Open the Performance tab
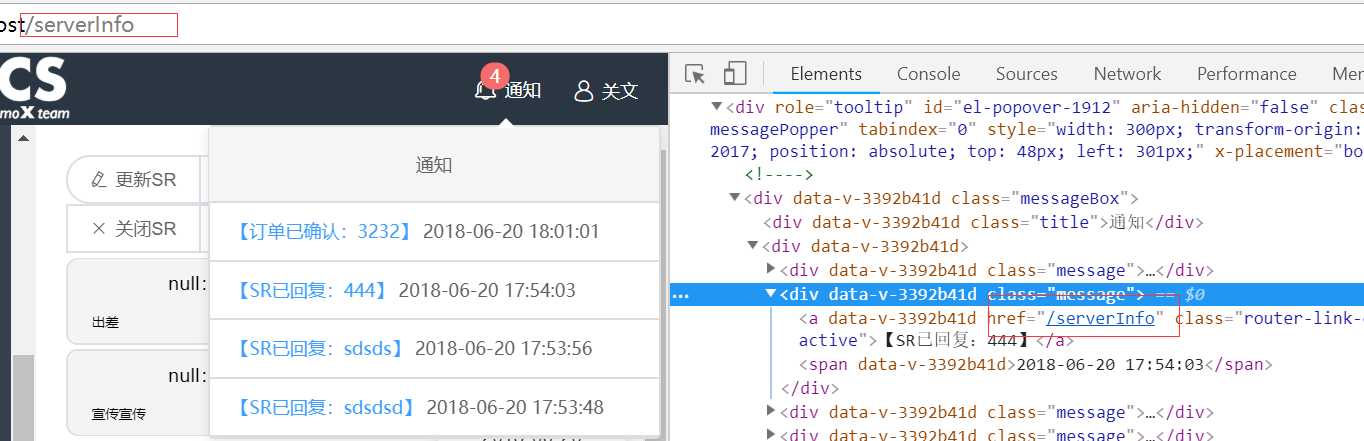The image size is (1364, 441). pos(1246,73)
